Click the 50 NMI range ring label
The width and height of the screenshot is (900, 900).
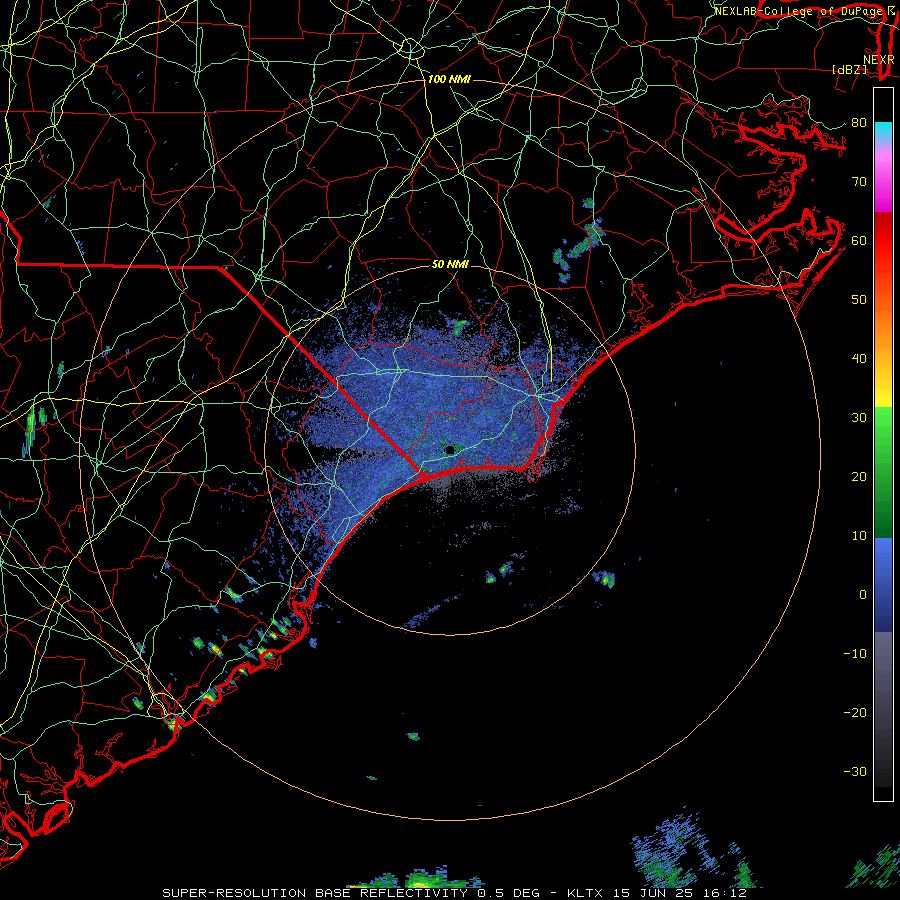tap(450, 264)
